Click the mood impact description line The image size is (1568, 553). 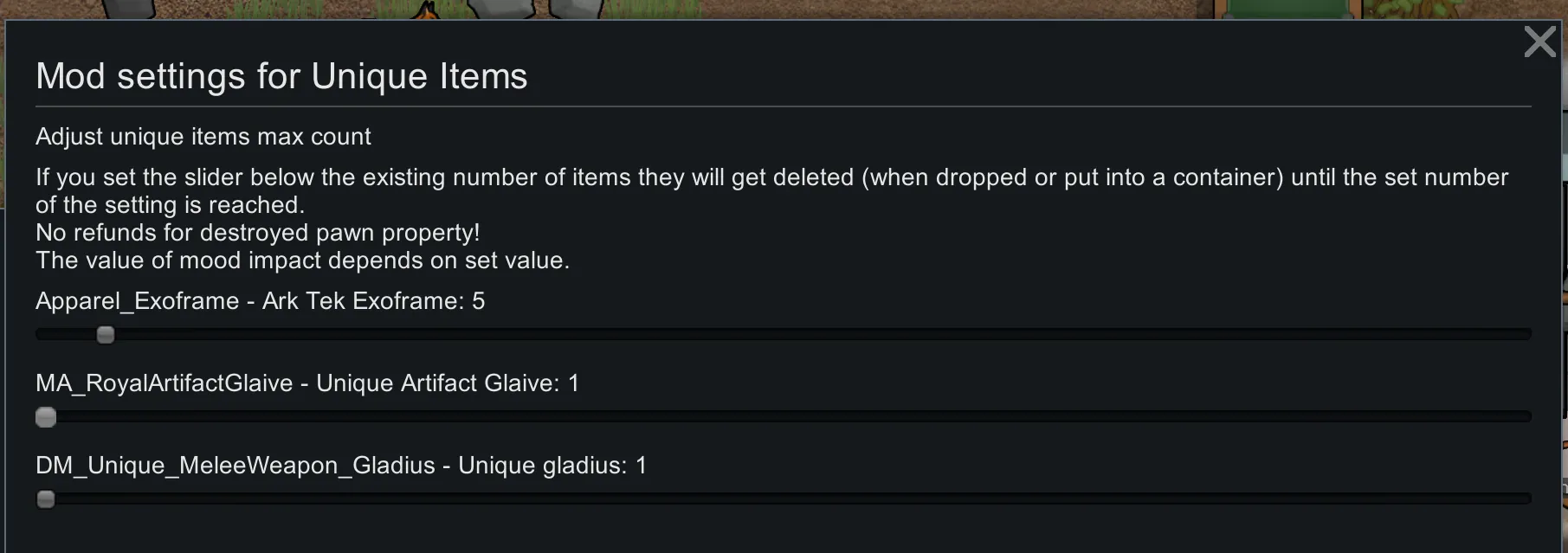(x=302, y=260)
